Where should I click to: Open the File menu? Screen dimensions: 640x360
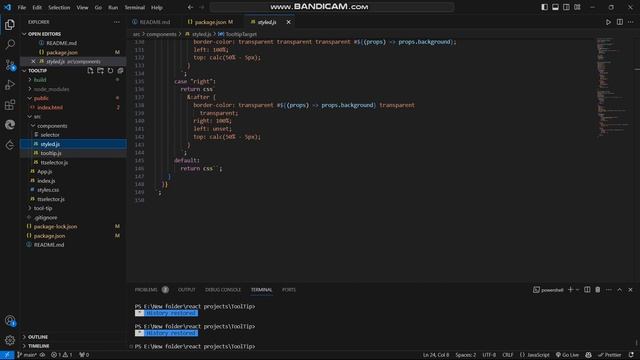pos(22,7)
